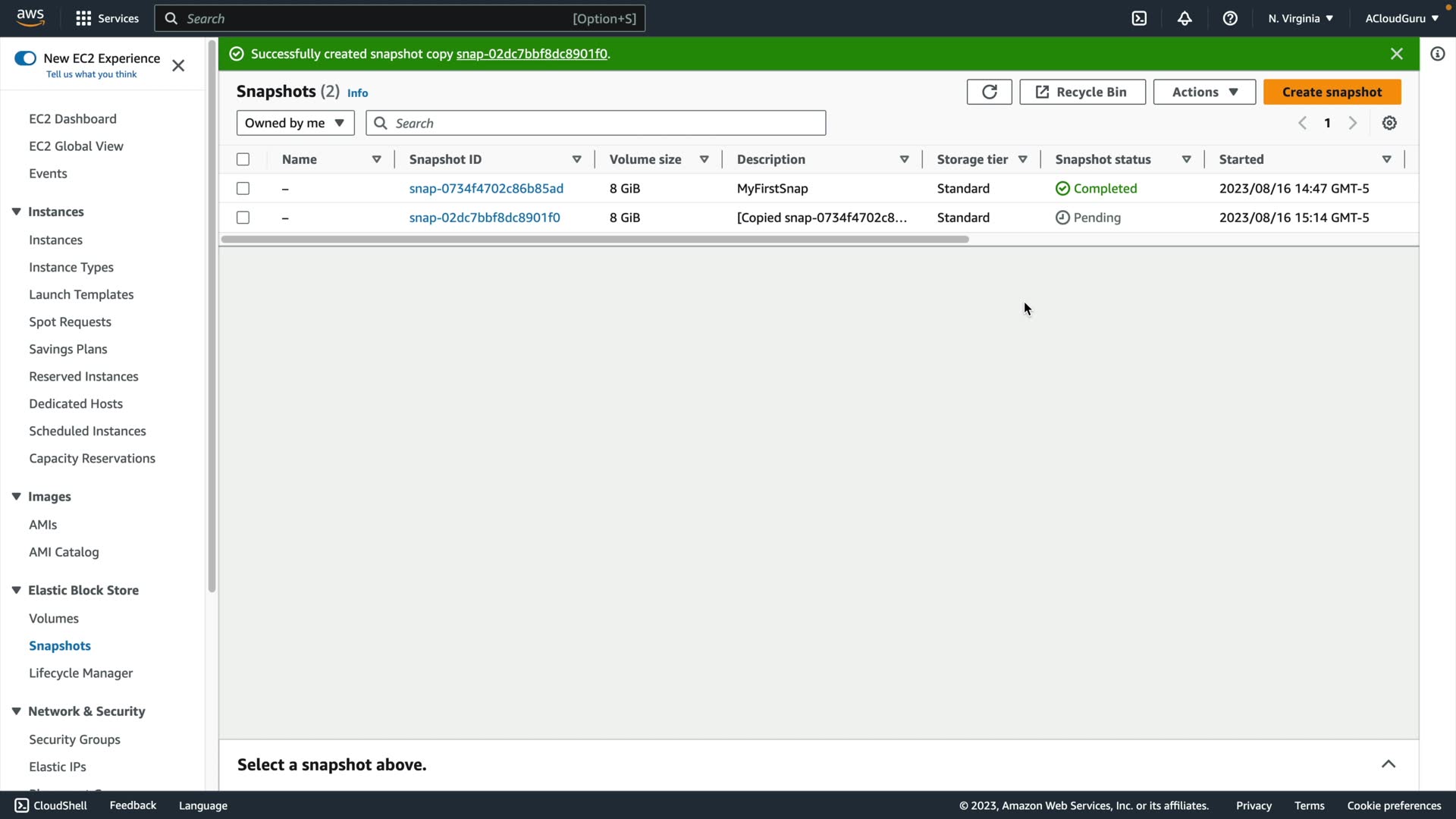The image size is (1456, 819).
Task: Toggle New EC2 Experience switch
Action: tap(25, 58)
